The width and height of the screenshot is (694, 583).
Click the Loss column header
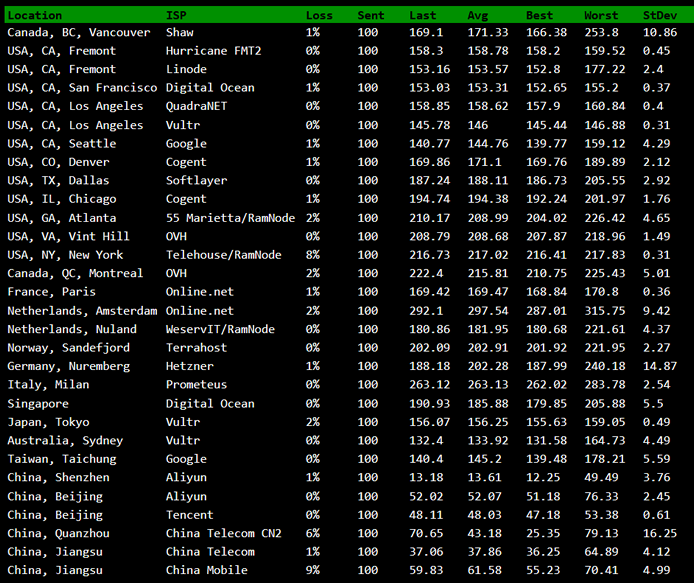click(319, 15)
